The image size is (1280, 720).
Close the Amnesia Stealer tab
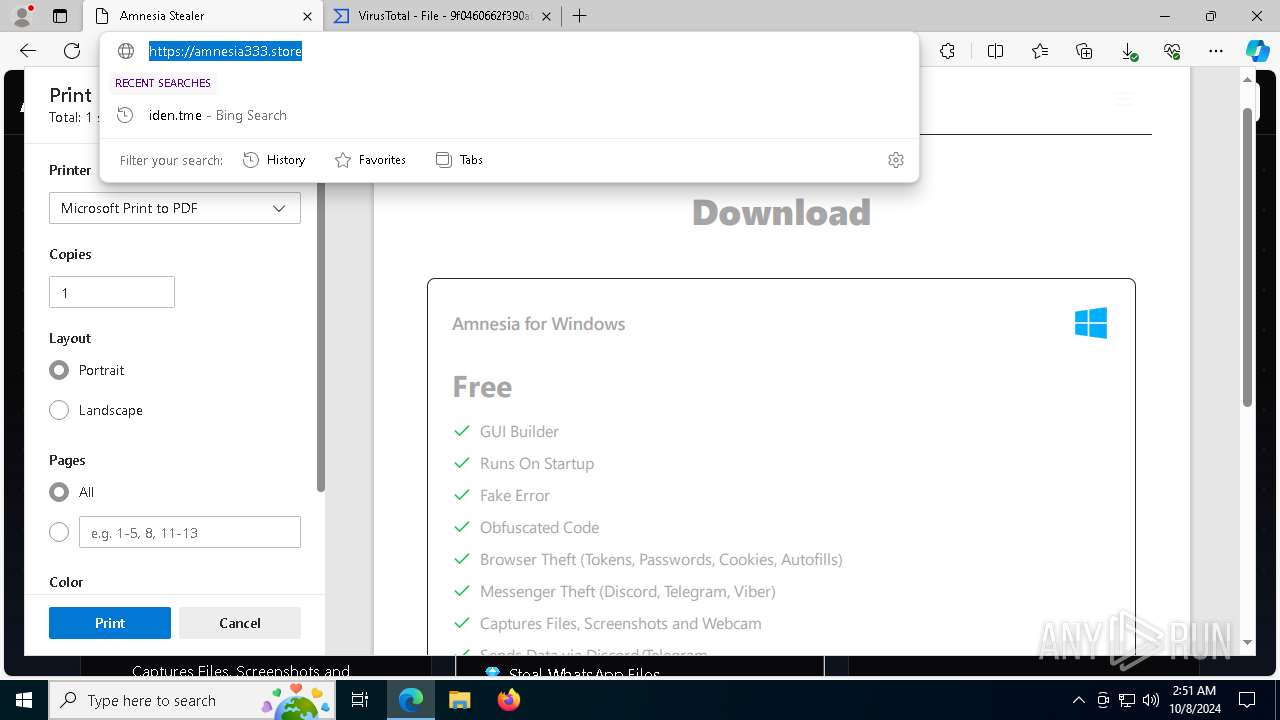click(x=307, y=16)
